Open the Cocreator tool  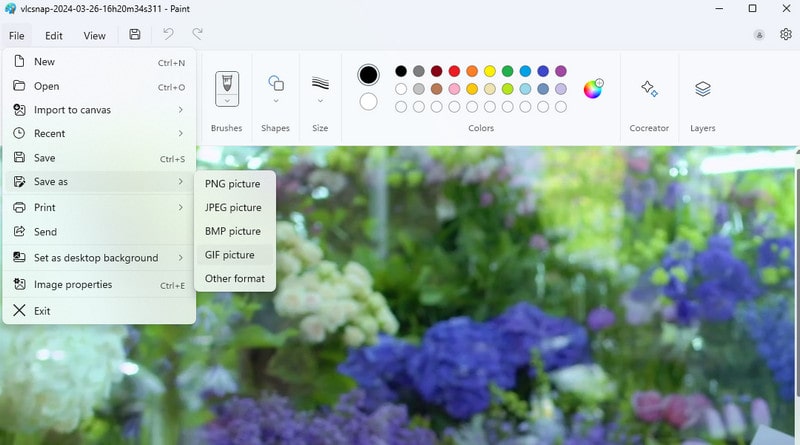click(649, 89)
